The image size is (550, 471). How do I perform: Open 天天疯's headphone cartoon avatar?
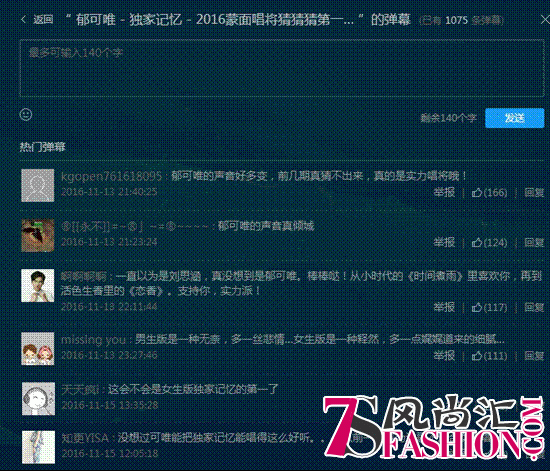38,399
